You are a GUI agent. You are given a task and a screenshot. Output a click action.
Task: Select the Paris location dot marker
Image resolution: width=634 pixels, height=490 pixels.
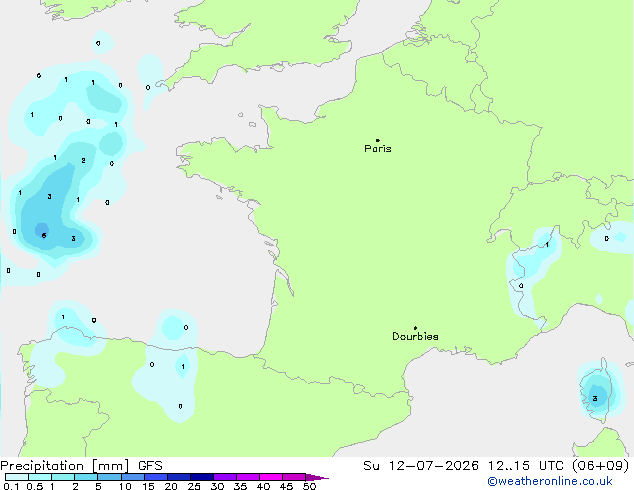(378, 140)
